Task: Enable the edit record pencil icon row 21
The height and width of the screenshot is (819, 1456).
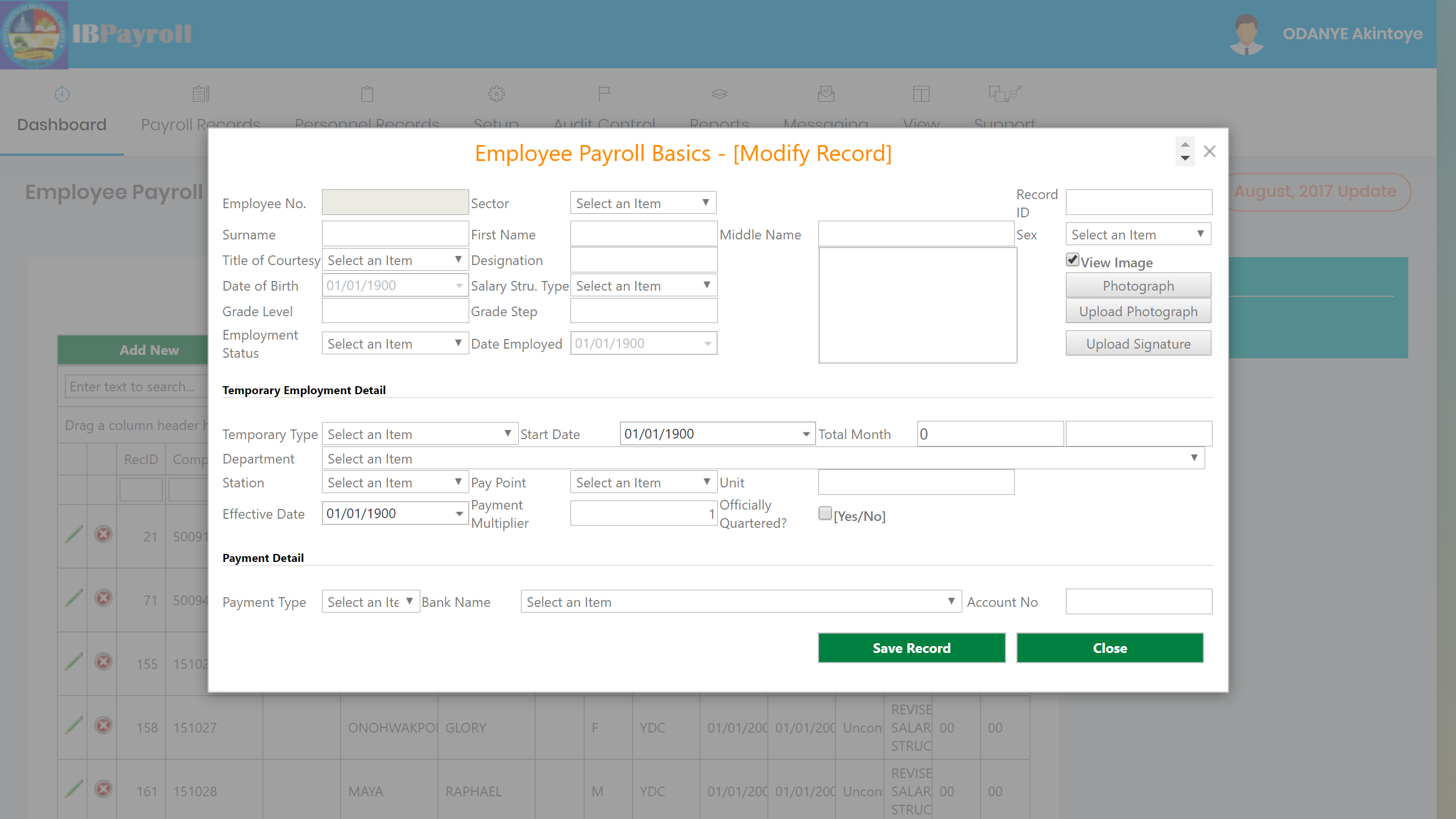Action: [74, 533]
